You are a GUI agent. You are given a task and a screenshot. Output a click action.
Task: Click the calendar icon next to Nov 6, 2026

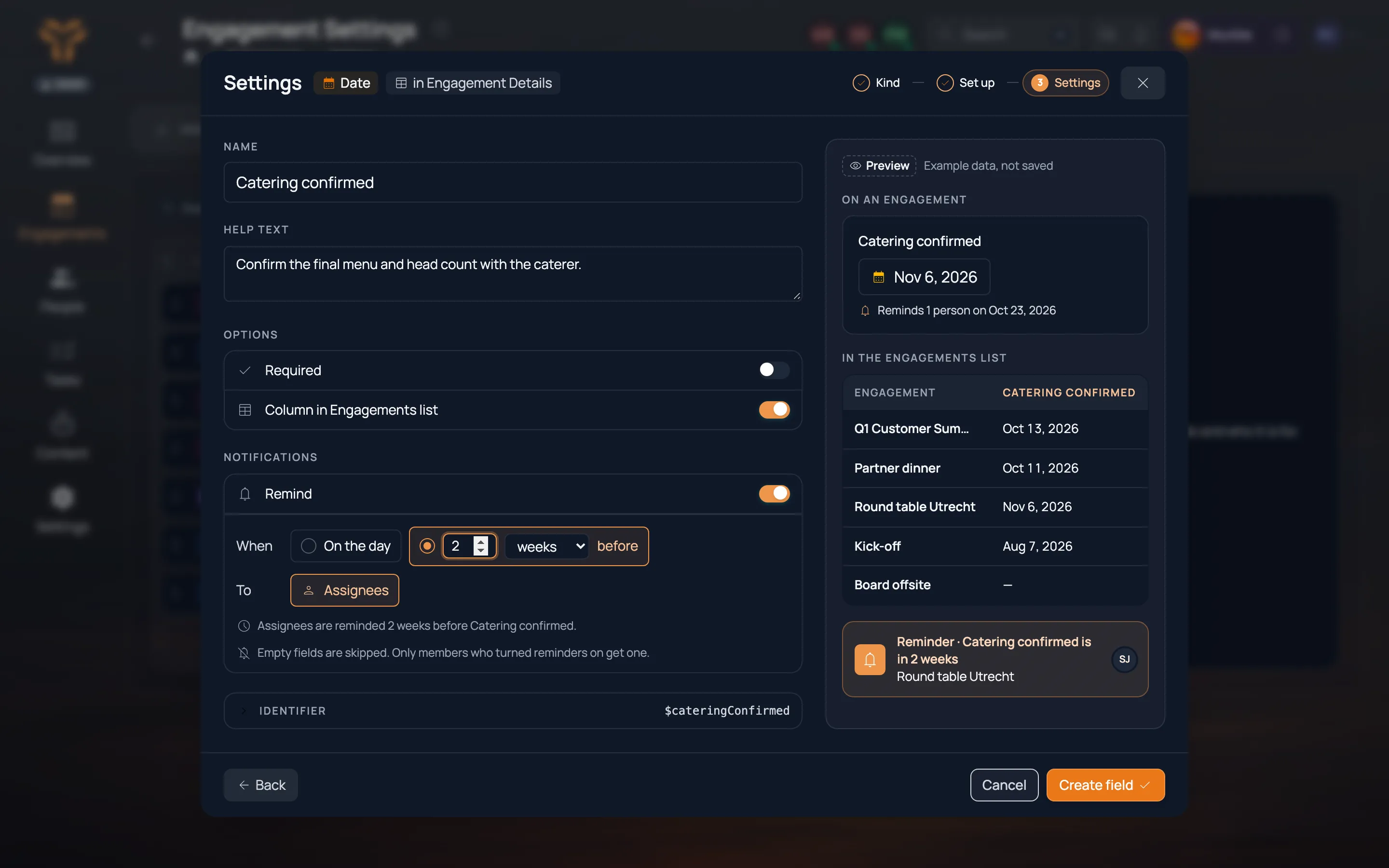click(x=878, y=277)
